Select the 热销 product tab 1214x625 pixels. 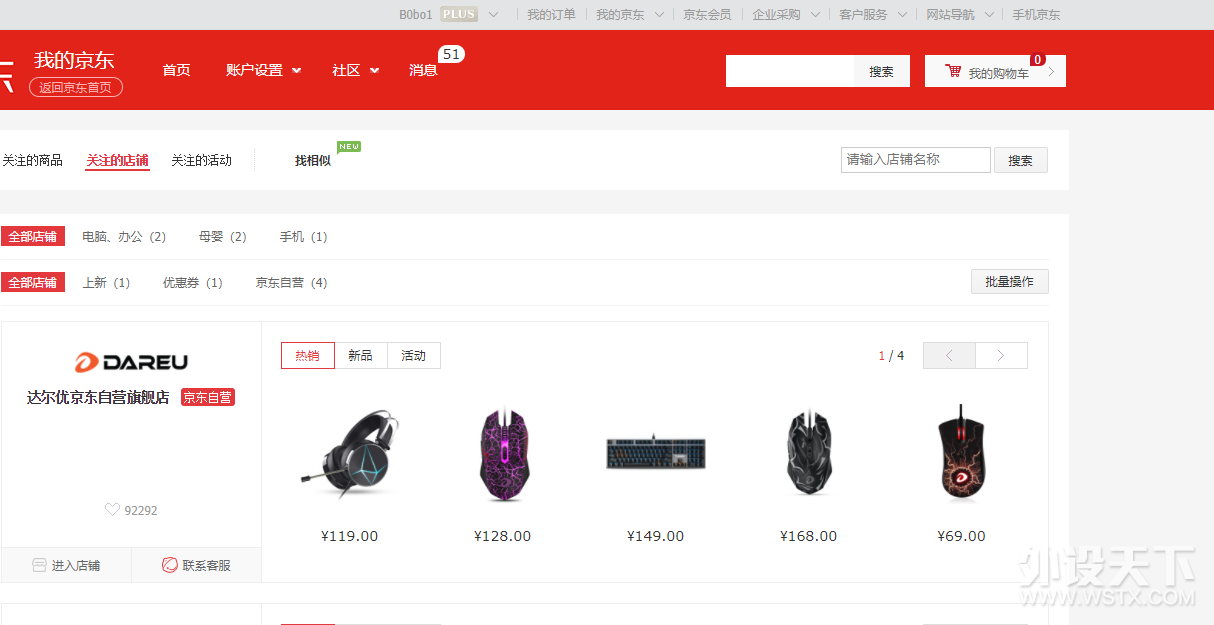tap(308, 355)
